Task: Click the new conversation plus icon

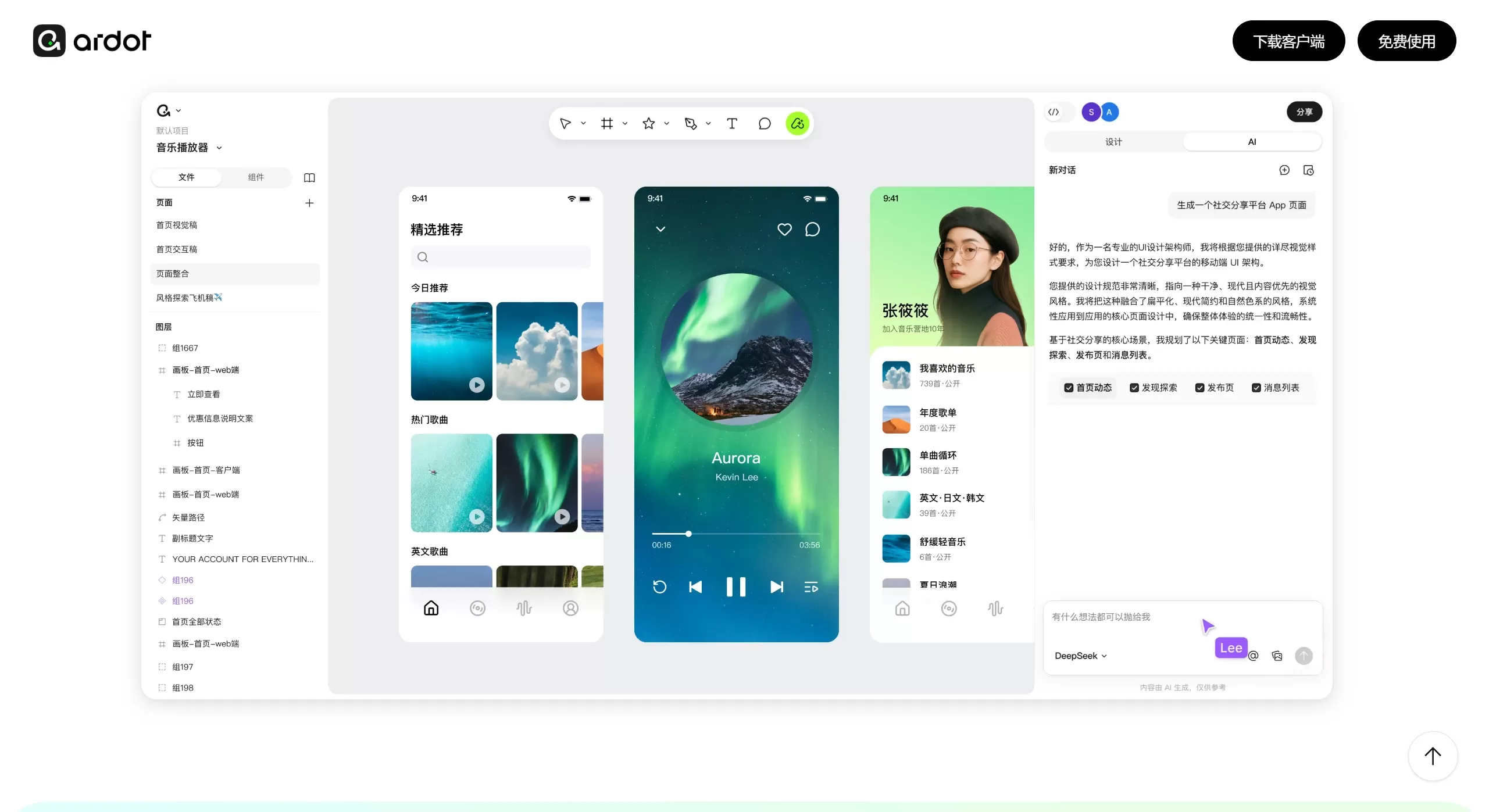Action: [x=1284, y=170]
